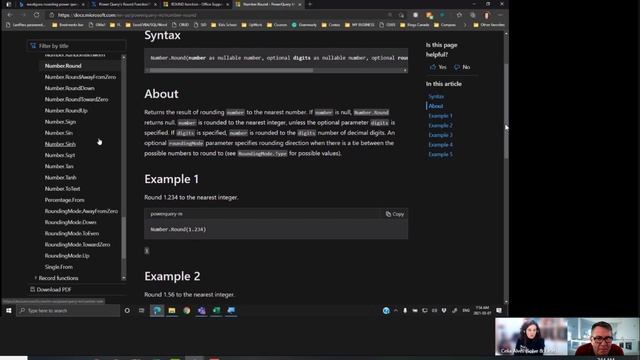This screenshot has width=640, height=360.
Task: Open Number.Sinh in sidebar
Action: point(60,144)
